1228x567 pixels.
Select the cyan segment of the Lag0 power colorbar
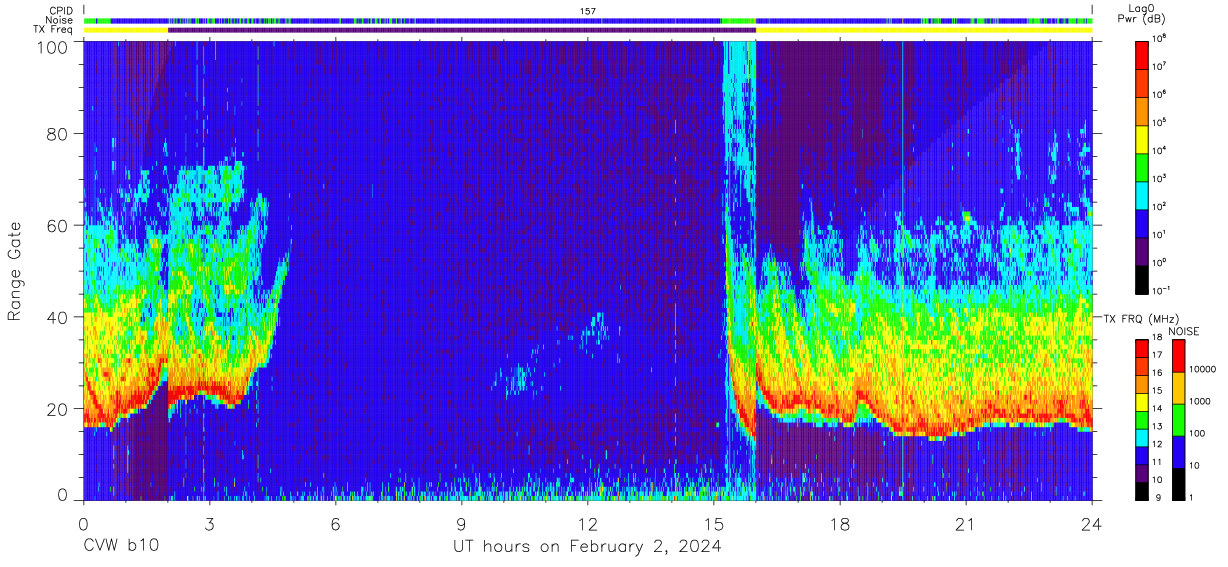tap(1143, 193)
